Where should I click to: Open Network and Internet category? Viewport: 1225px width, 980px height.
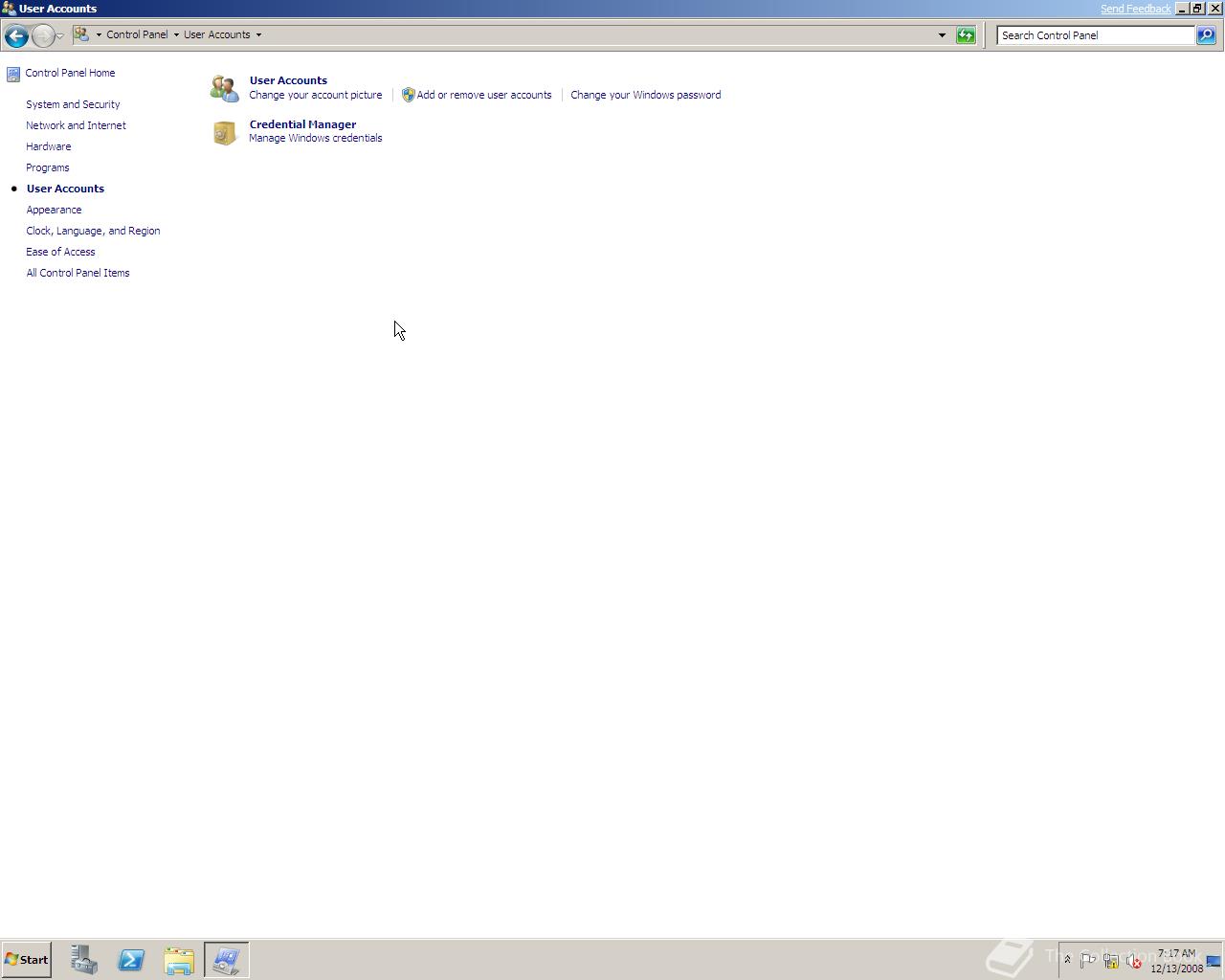pyautogui.click(x=76, y=125)
